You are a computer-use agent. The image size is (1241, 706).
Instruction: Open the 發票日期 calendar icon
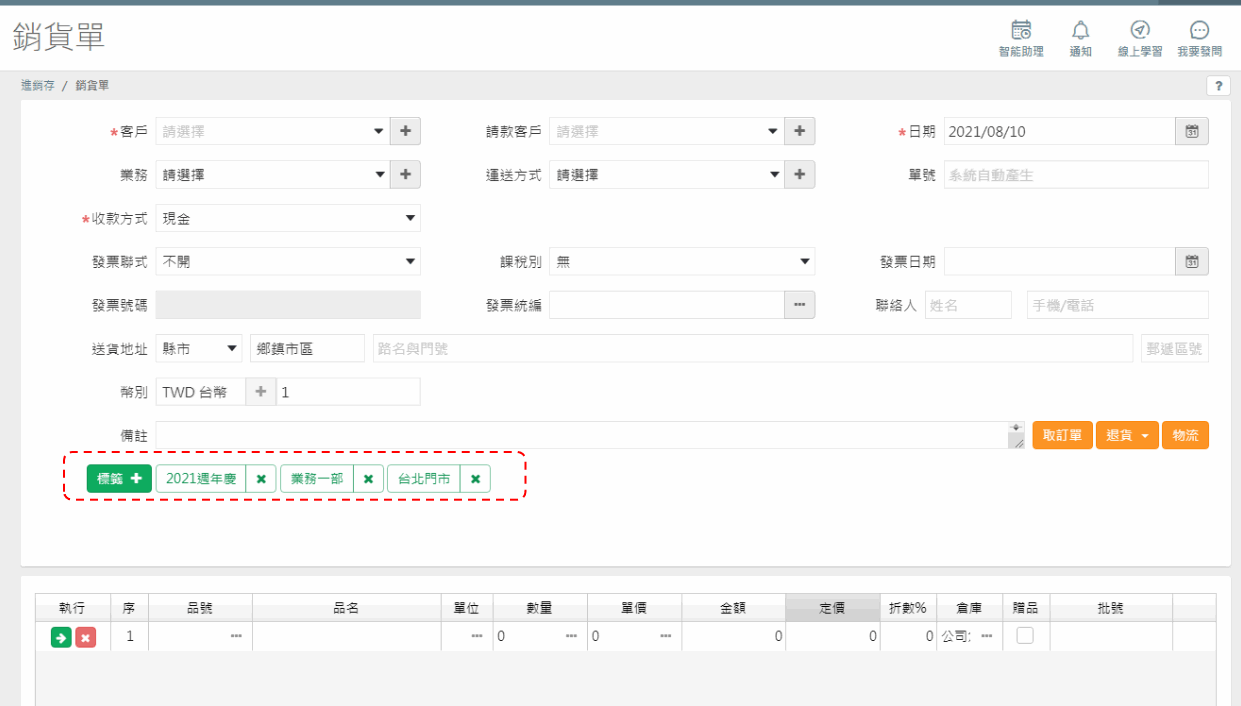(x=1191, y=262)
